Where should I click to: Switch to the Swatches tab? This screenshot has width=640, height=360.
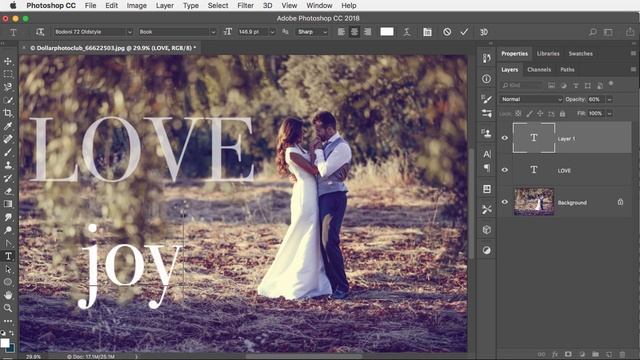[580, 53]
